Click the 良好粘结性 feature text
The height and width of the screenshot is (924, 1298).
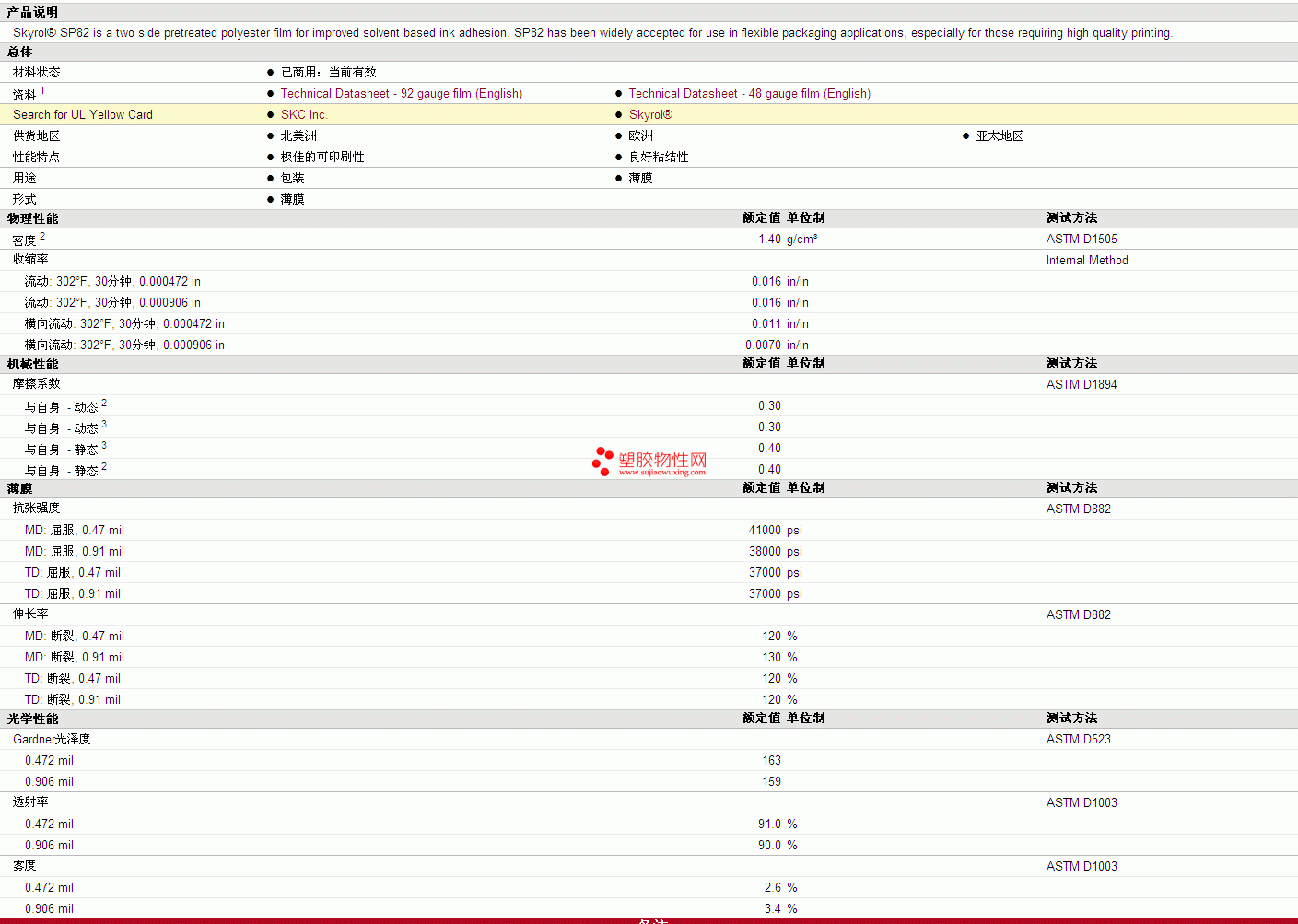659,157
